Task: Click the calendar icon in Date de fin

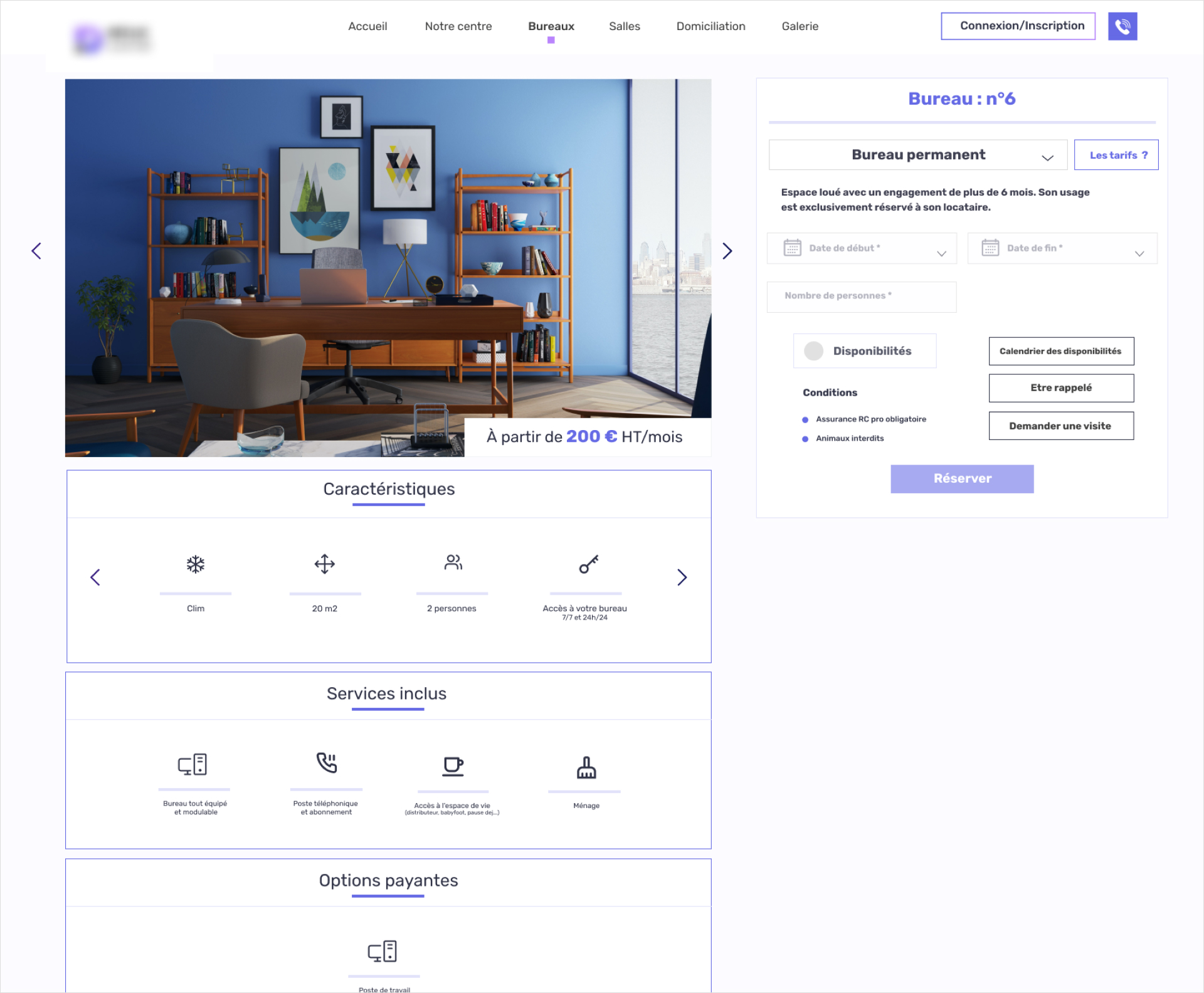Action: [x=990, y=248]
